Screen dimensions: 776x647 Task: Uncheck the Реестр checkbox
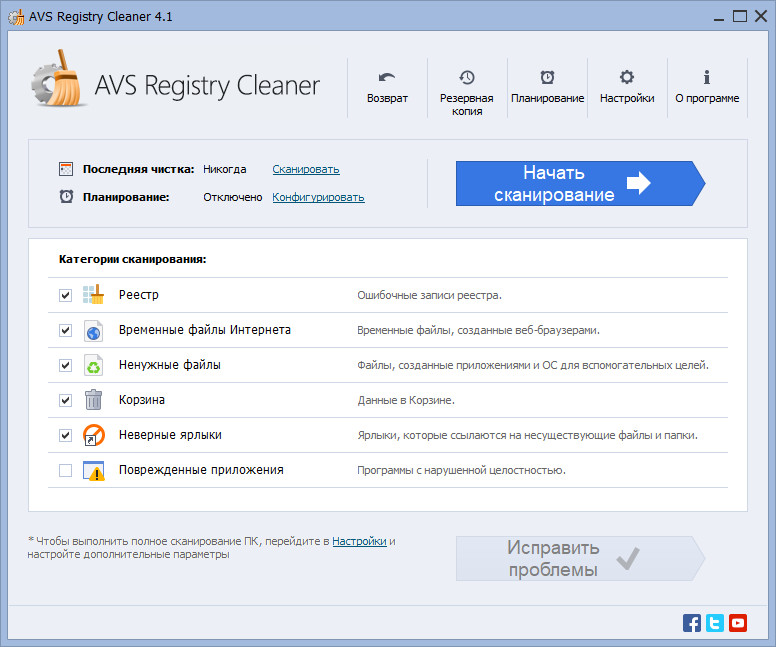66,296
